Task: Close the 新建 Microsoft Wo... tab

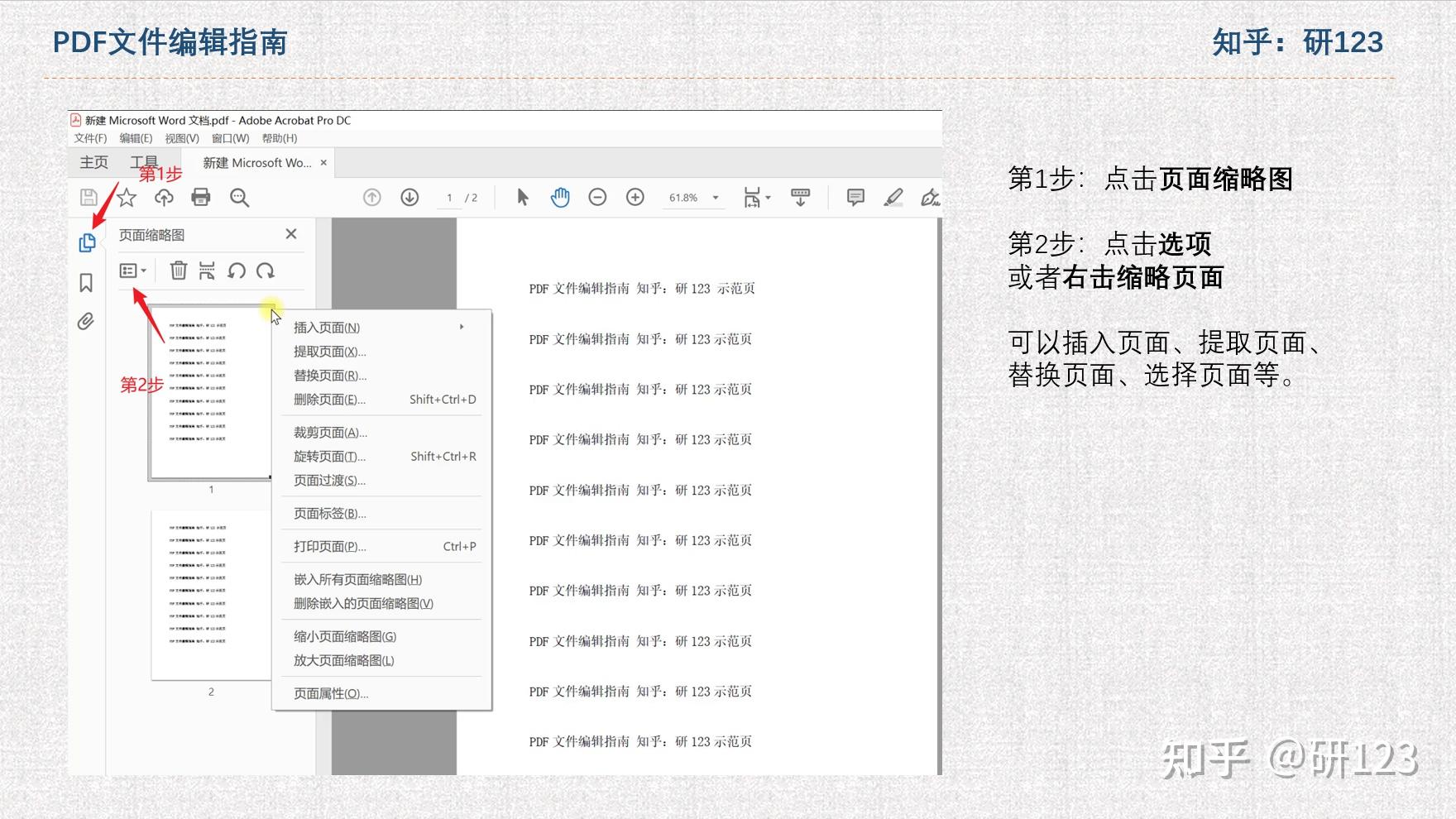Action: click(x=323, y=163)
